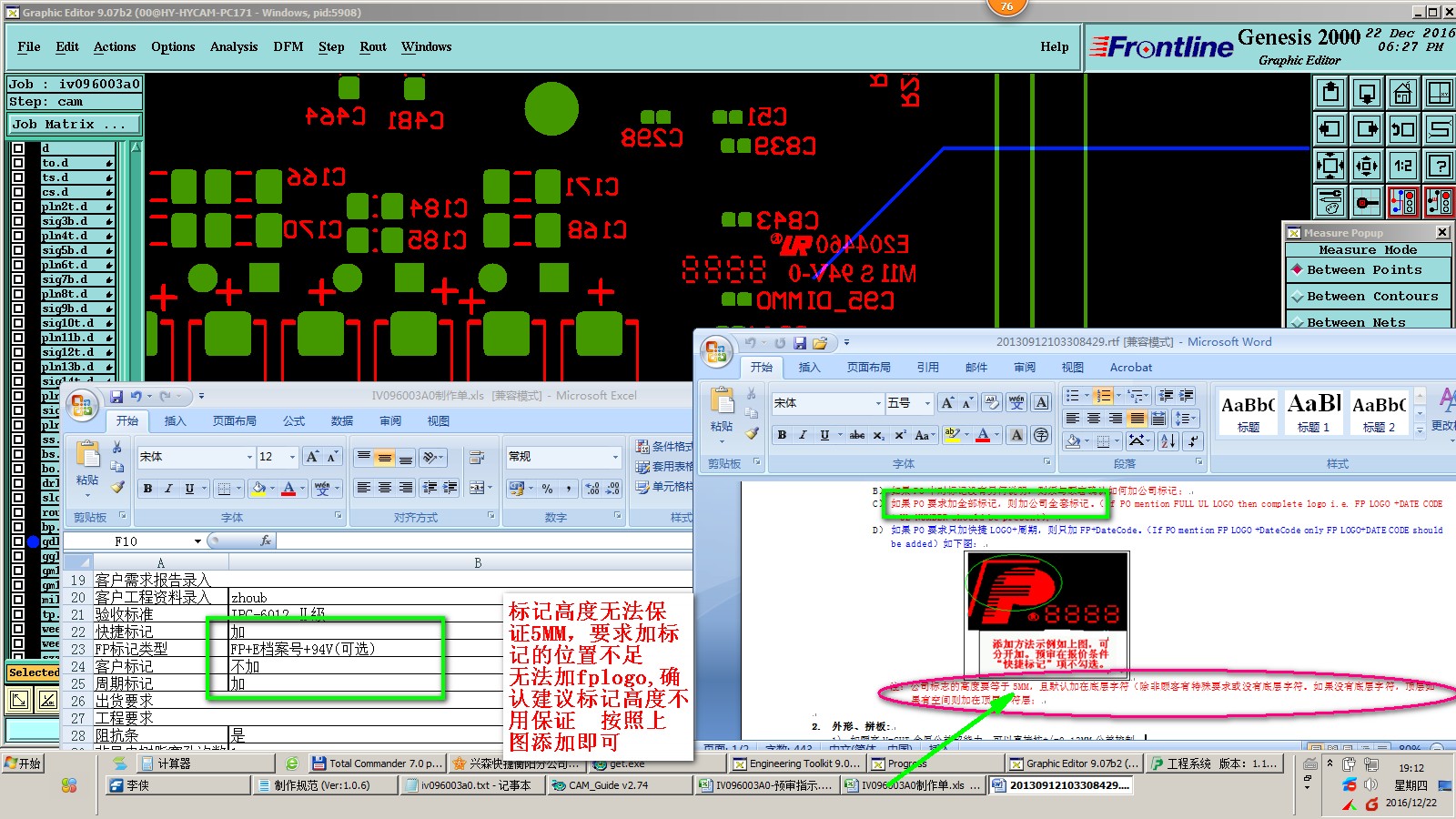Toggle checkbox for layer to.d

point(18,163)
